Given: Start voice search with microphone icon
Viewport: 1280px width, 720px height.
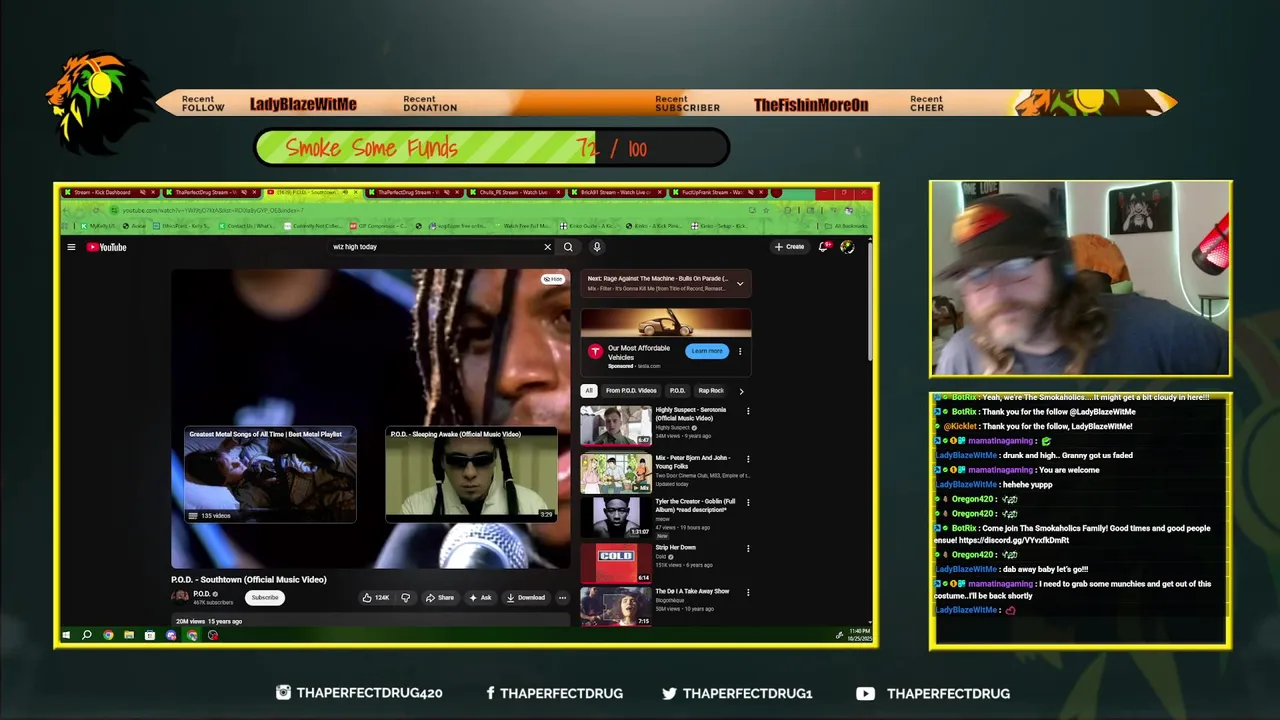Looking at the screenshot, I should tap(597, 247).
